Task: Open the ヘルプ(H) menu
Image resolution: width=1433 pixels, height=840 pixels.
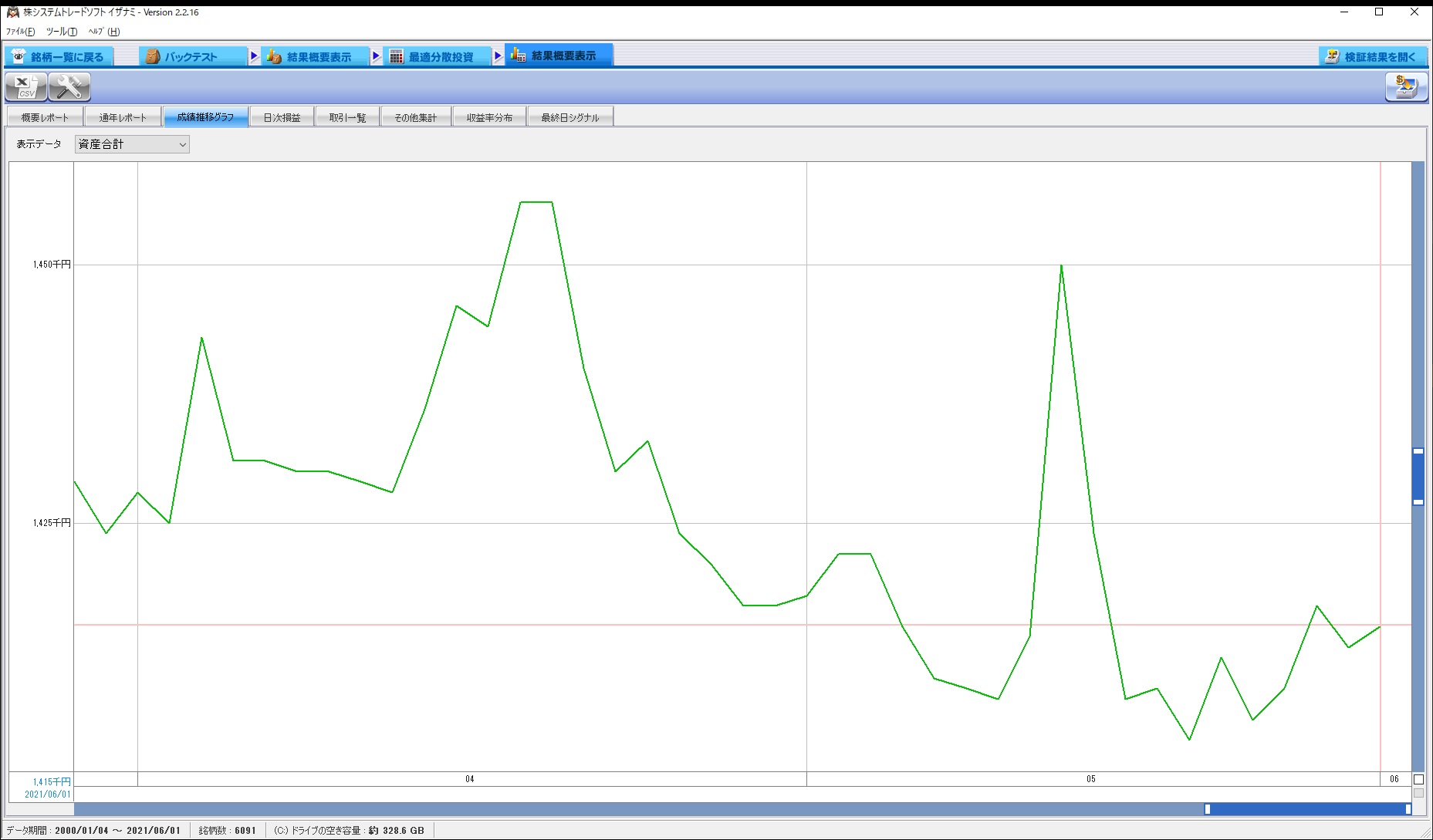Action: tap(104, 32)
